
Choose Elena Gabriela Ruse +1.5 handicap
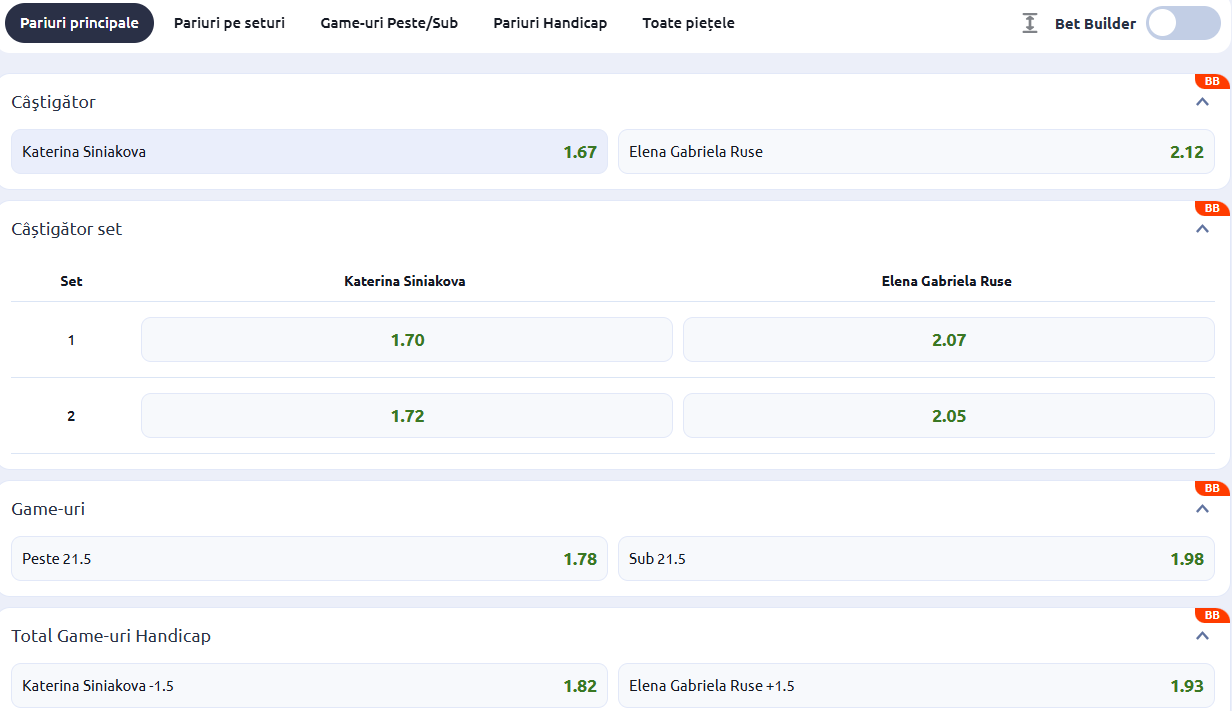(x=916, y=686)
